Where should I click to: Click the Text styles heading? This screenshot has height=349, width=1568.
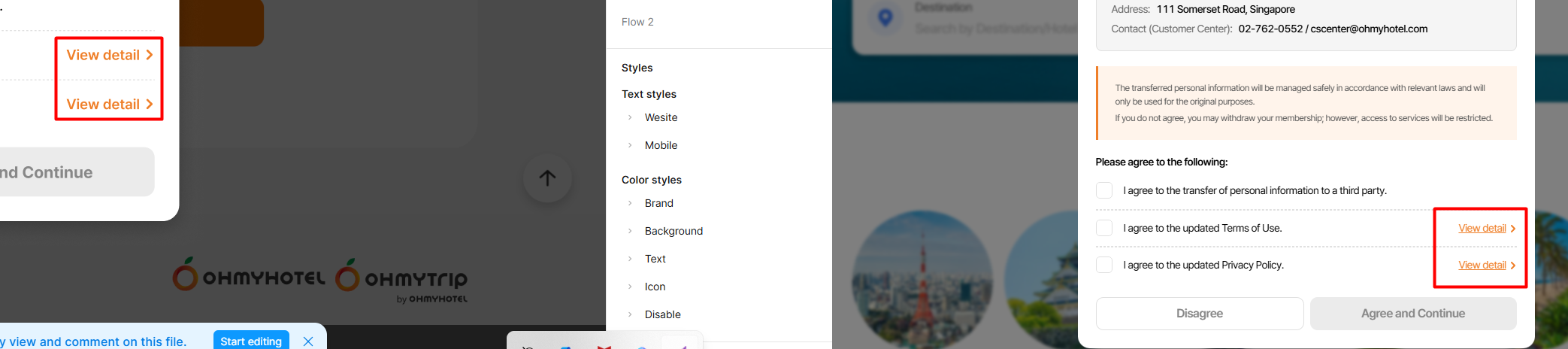click(x=649, y=94)
